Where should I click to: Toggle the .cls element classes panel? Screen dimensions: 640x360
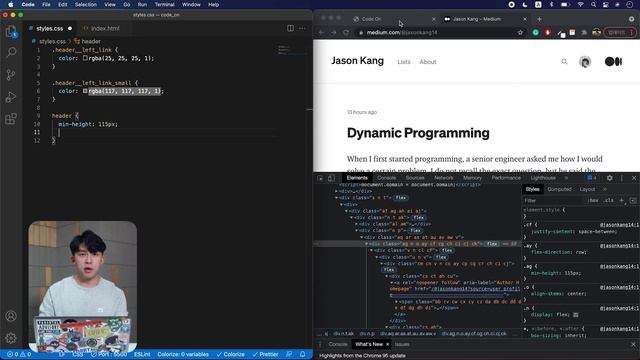(609, 200)
